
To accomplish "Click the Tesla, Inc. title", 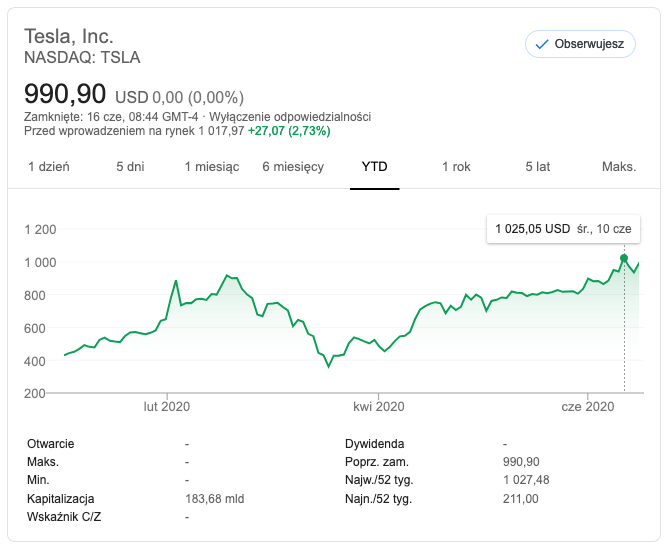I will [x=69, y=36].
